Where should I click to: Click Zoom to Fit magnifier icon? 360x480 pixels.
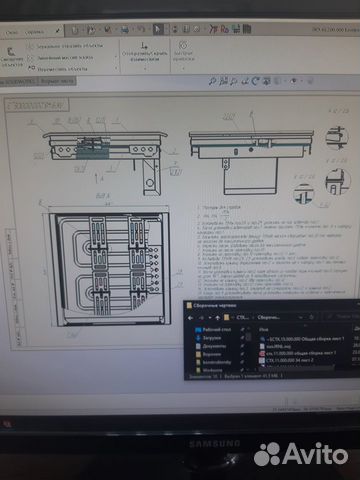click(x=212, y=81)
